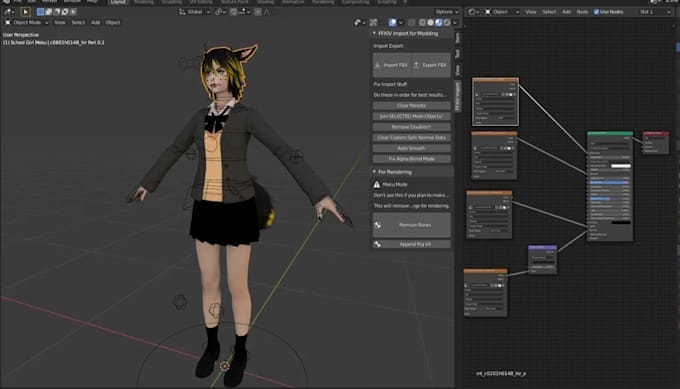Image resolution: width=680 pixels, height=389 pixels.
Task: Click the select box tool icon
Action: (25, 12)
